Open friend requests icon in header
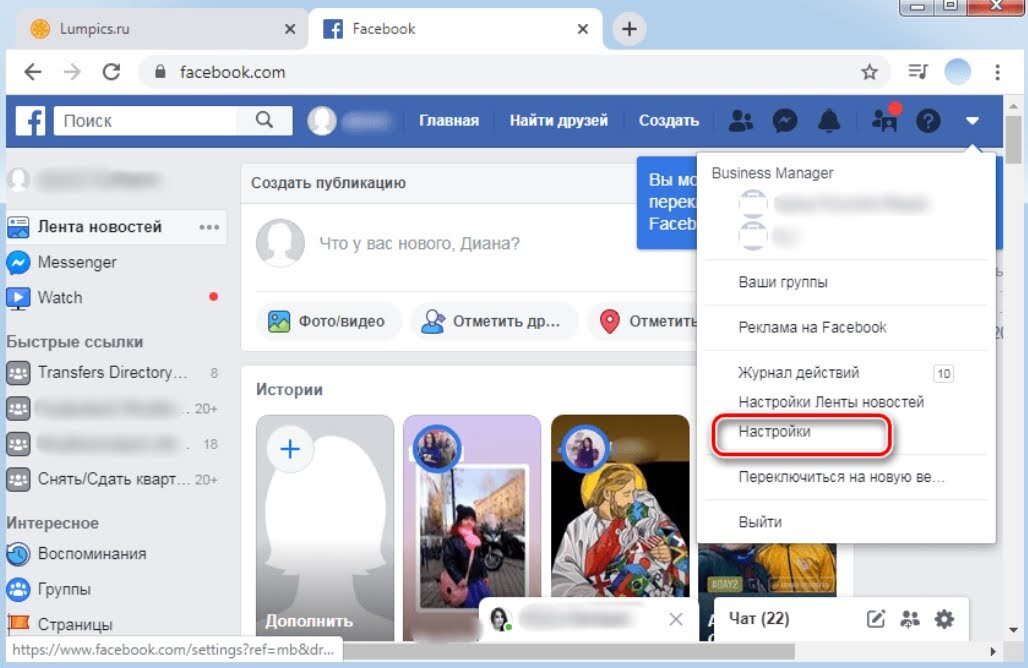The height and width of the screenshot is (668, 1028). point(741,121)
